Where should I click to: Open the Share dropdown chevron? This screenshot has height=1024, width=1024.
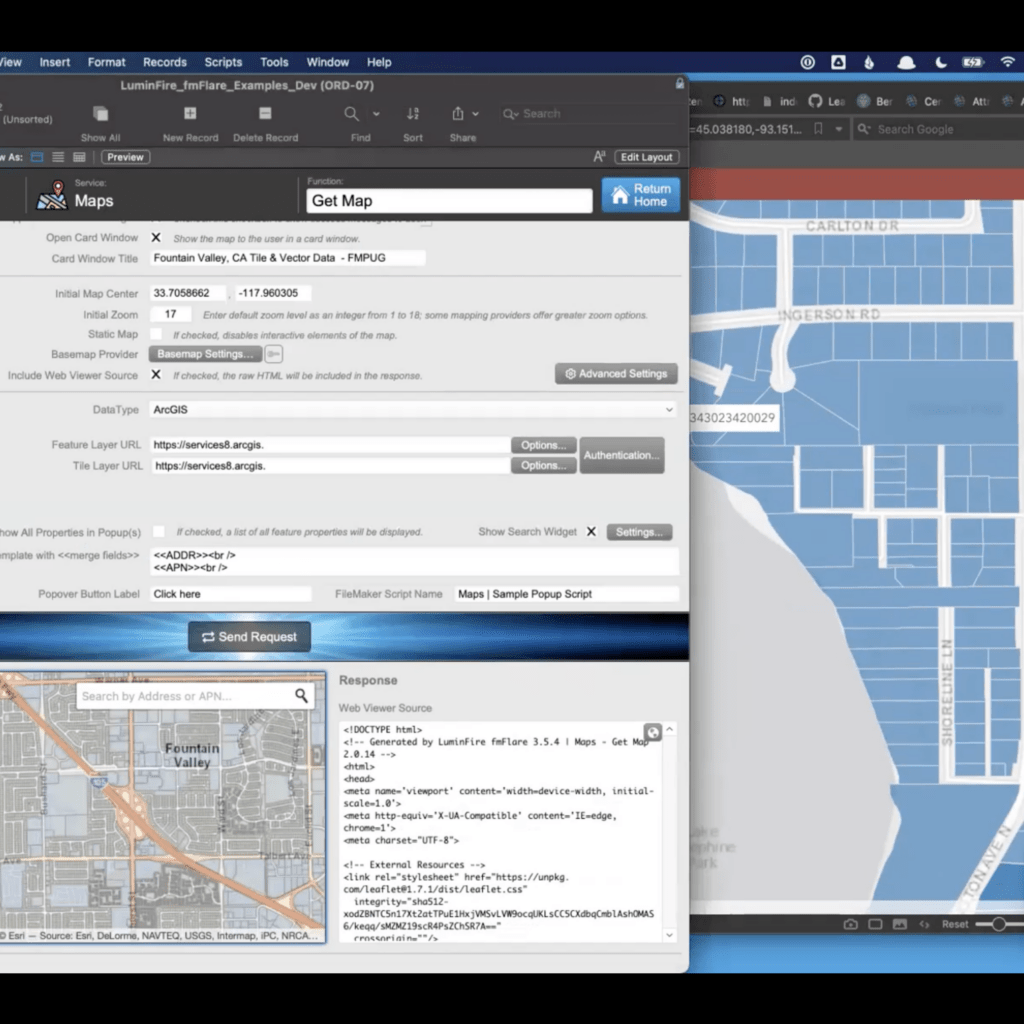pyautogui.click(x=475, y=113)
